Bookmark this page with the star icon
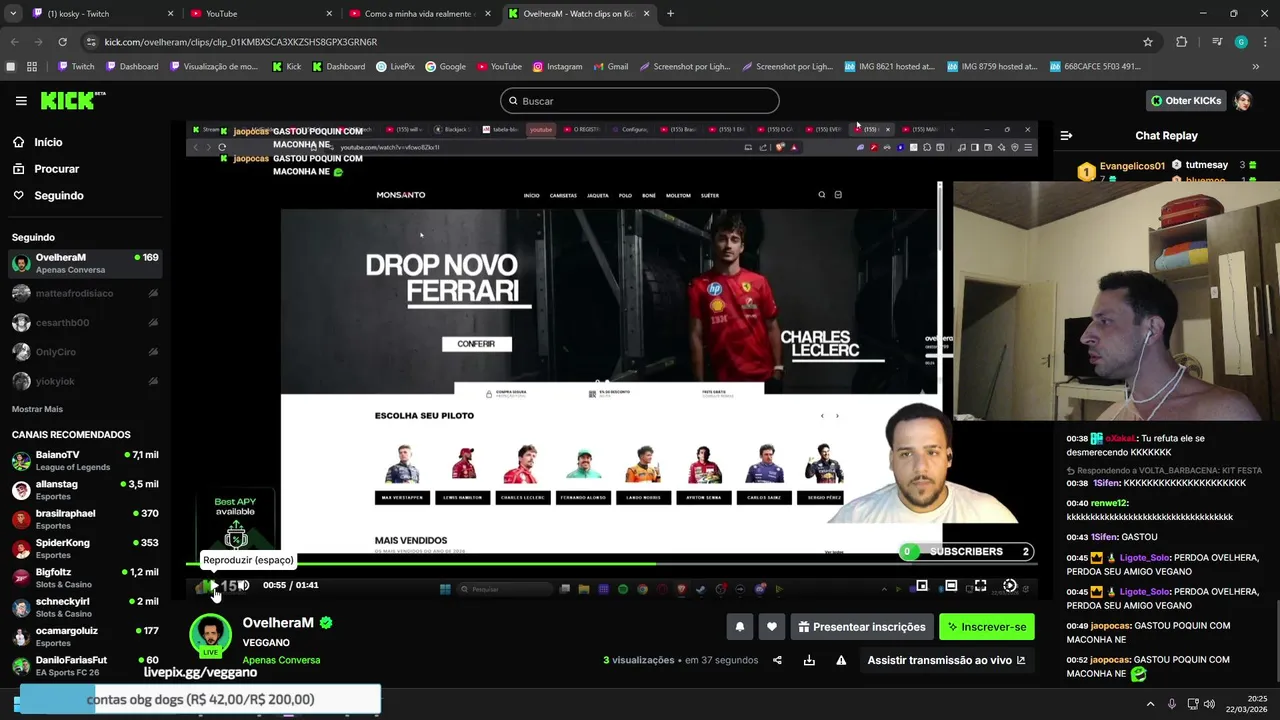Viewport: 1280px width, 720px height. [1148, 42]
